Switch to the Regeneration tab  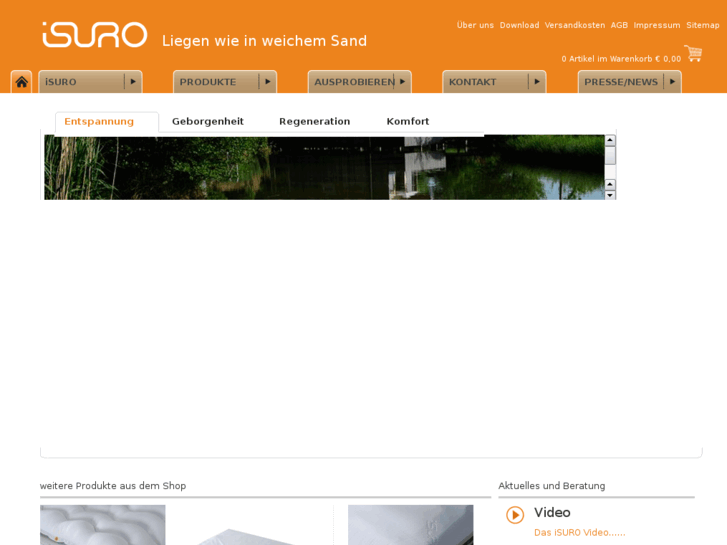coord(314,122)
